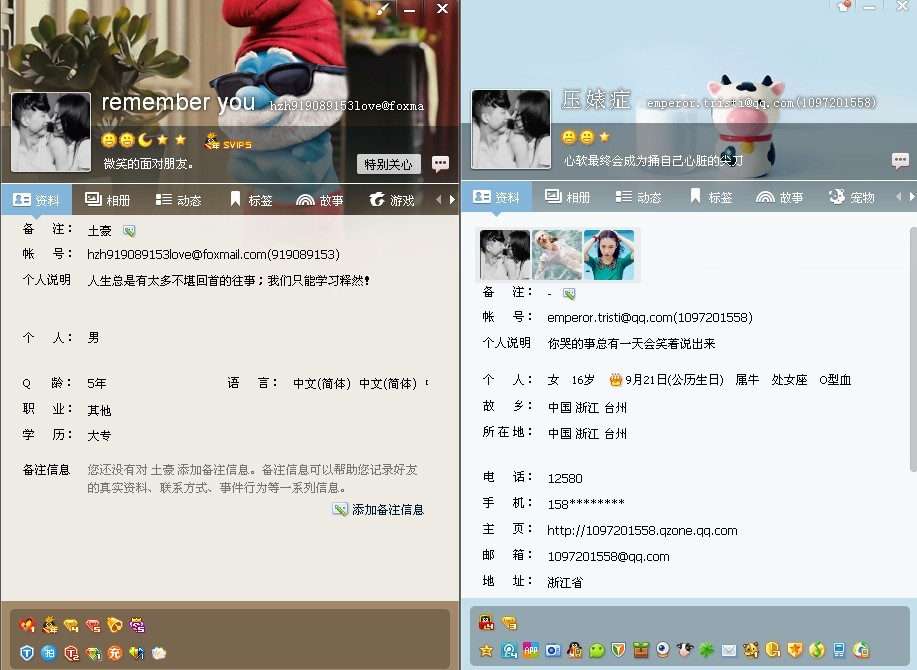
Task: Open 标签 tab in left window
Action: tap(251, 200)
